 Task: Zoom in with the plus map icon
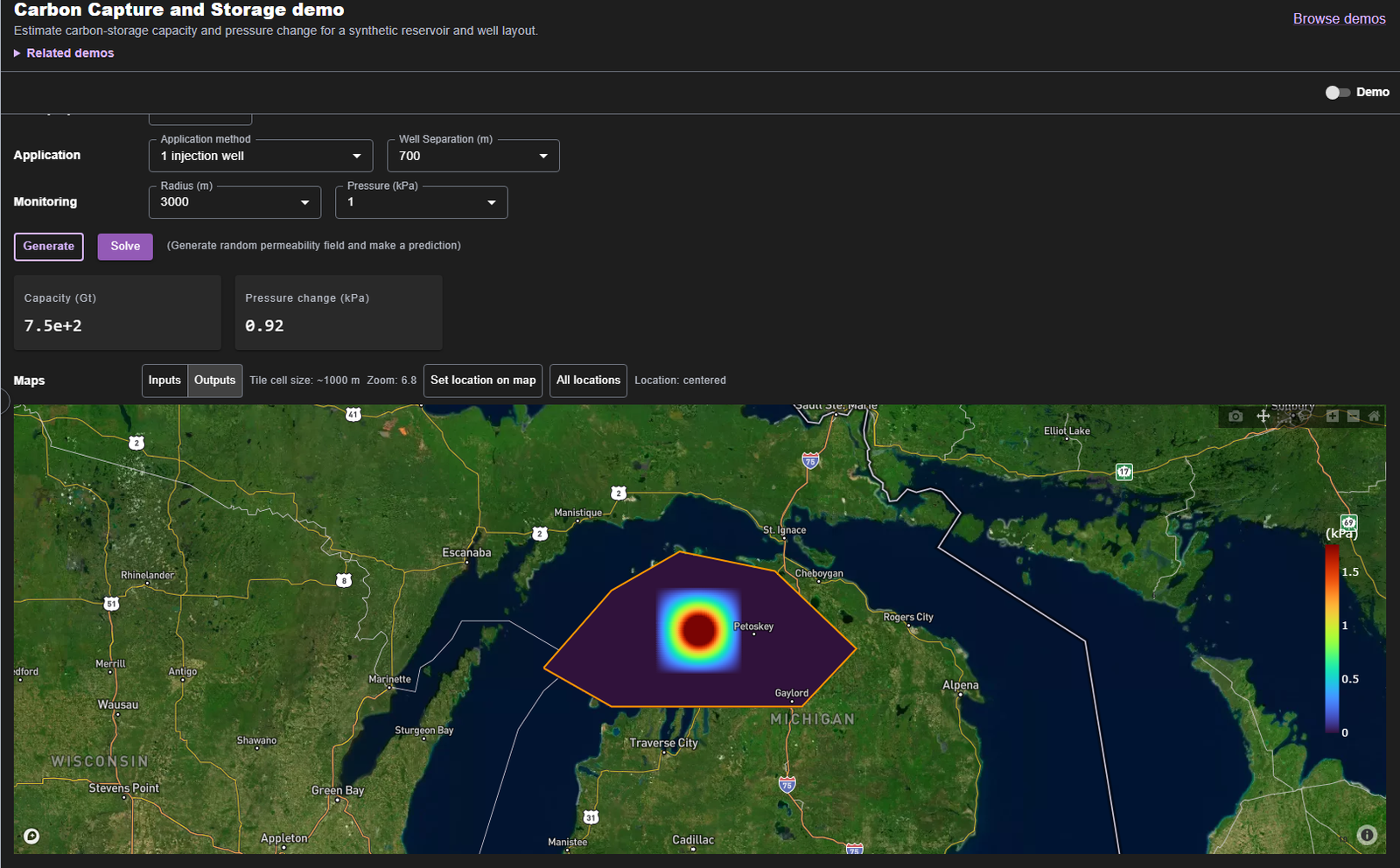(1333, 416)
